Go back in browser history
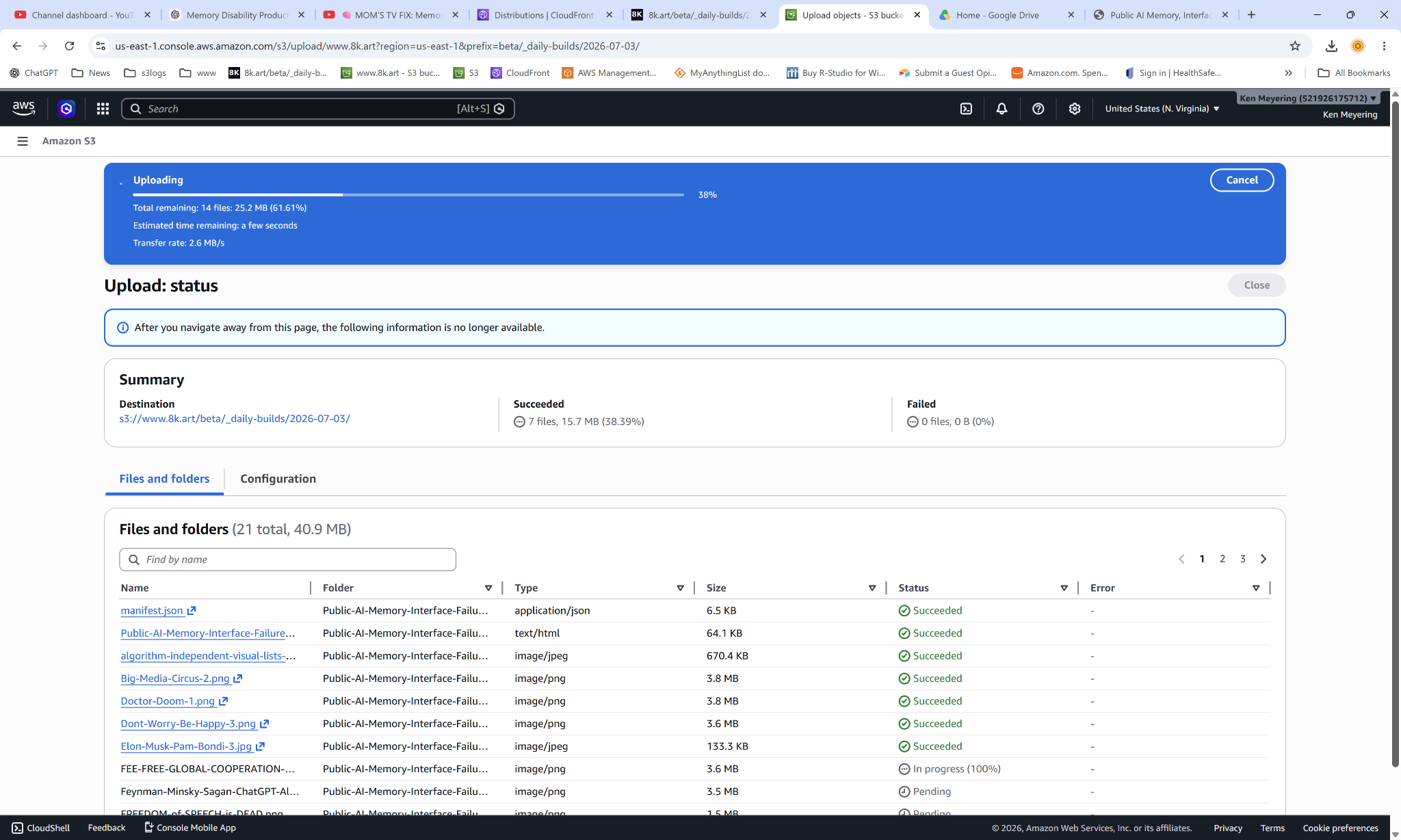Viewport: 1401px width, 840px height. pos(17,46)
